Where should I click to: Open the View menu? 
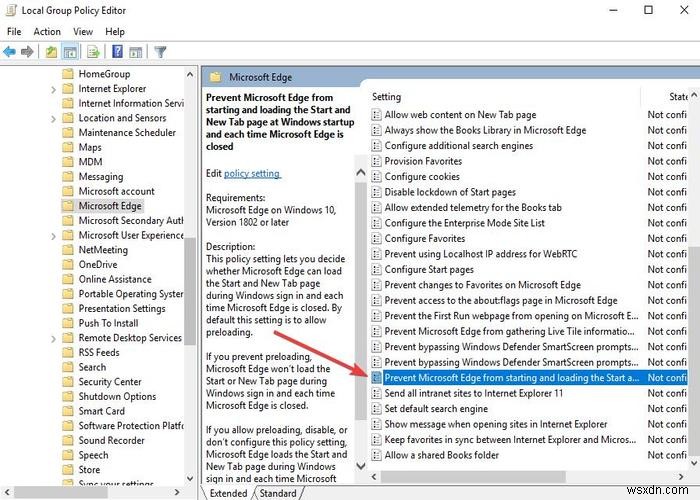click(x=83, y=32)
